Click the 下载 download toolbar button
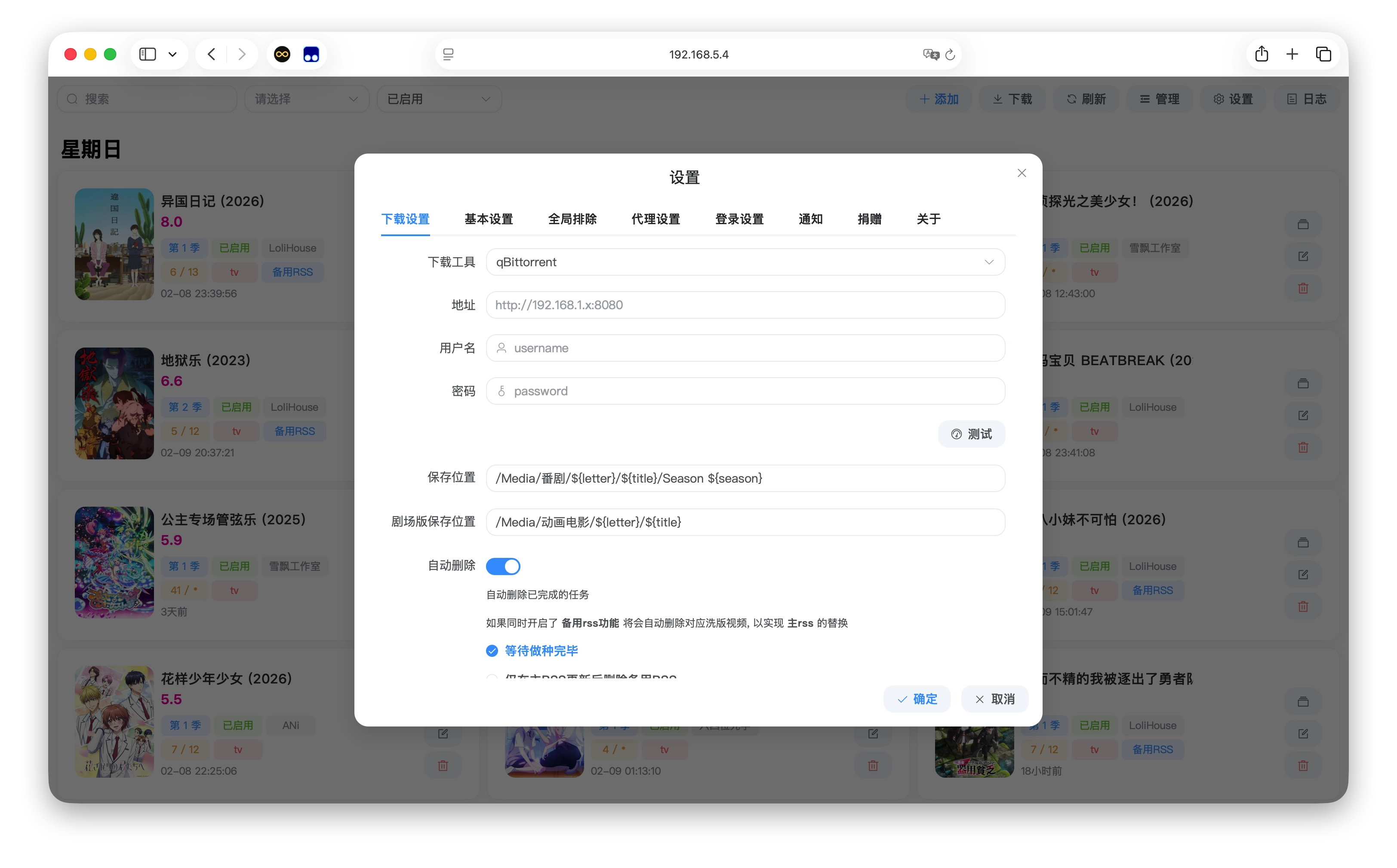Image resolution: width=1397 pixels, height=868 pixels. pos(1012,99)
